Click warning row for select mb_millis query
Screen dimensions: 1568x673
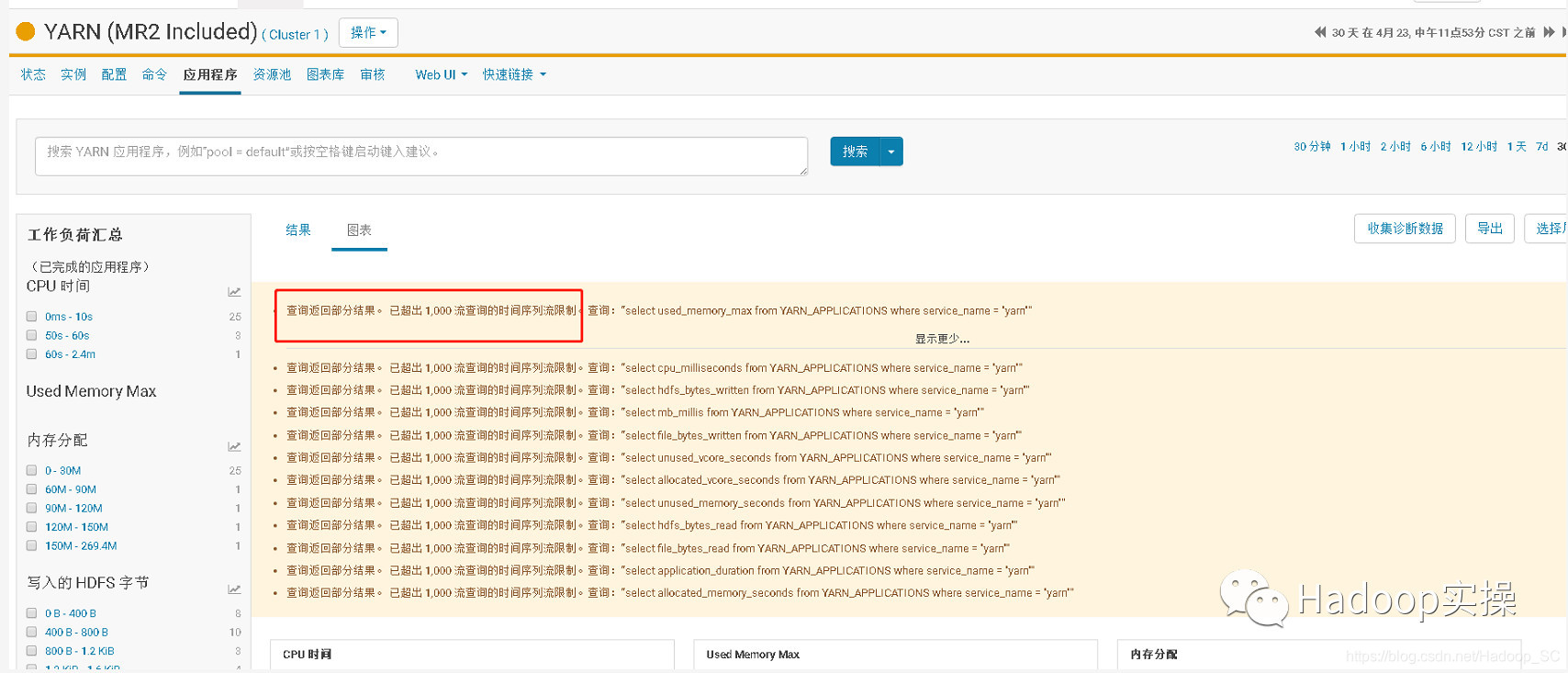coord(634,412)
